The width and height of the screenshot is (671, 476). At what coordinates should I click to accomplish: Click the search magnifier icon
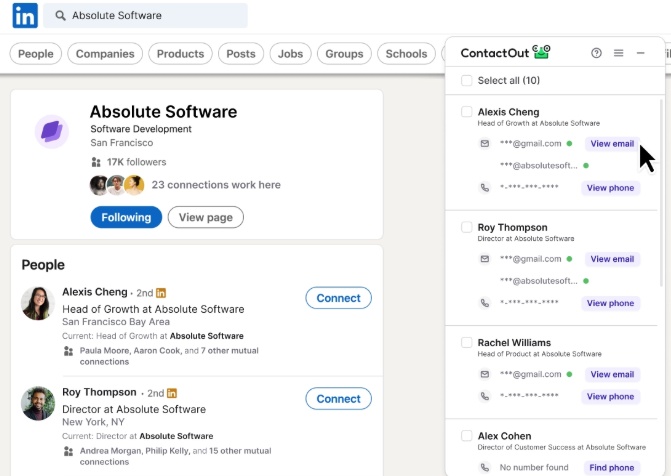coord(60,15)
